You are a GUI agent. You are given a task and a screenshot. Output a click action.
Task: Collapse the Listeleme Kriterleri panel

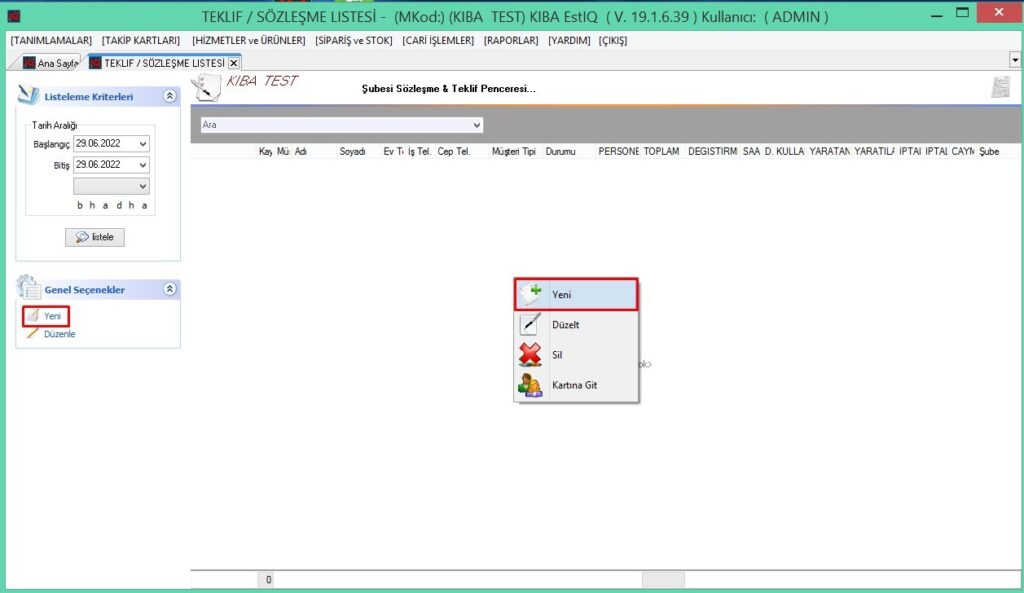(x=169, y=96)
